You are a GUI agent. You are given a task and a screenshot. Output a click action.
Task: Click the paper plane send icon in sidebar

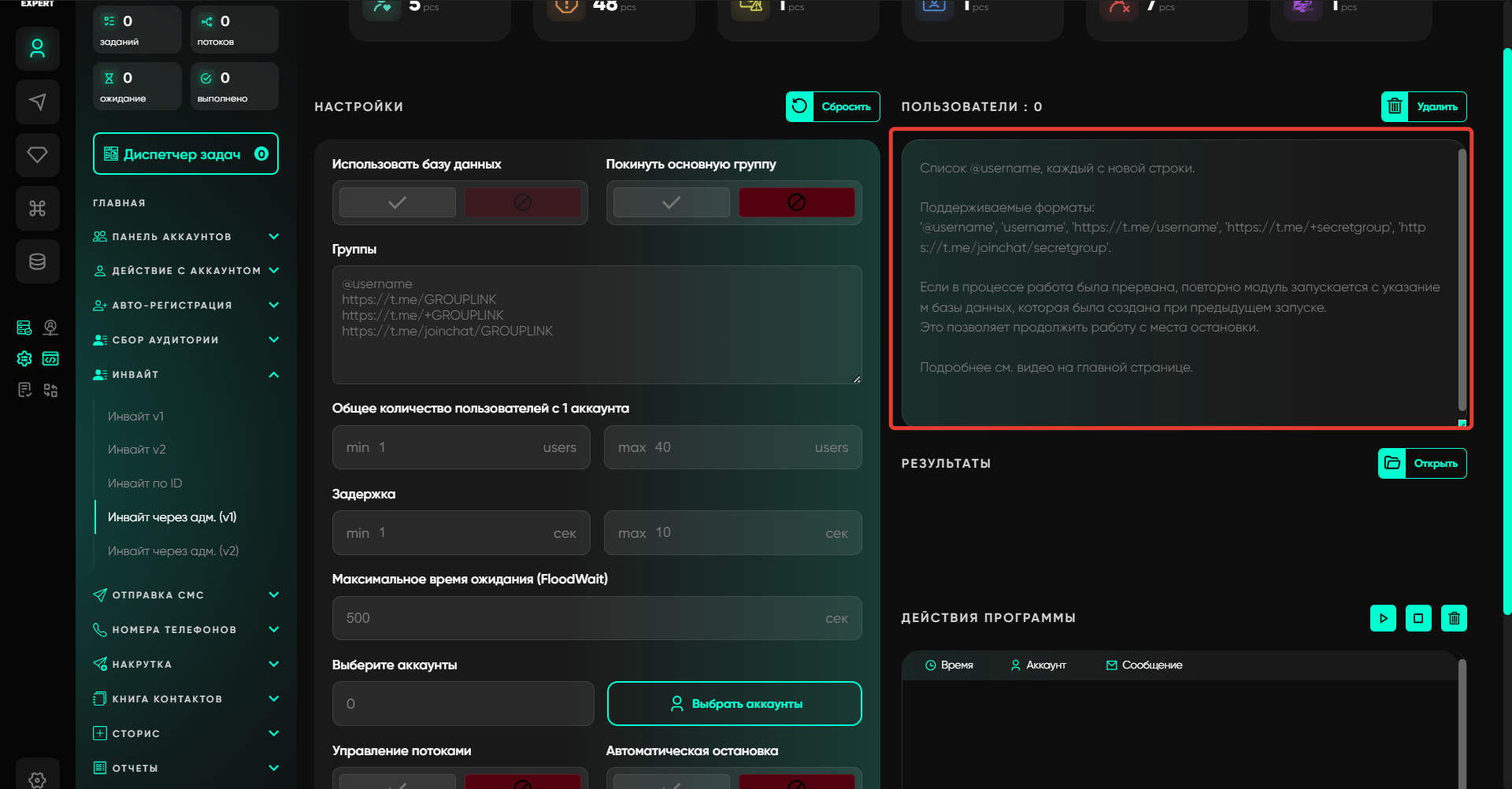coord(37,102)
